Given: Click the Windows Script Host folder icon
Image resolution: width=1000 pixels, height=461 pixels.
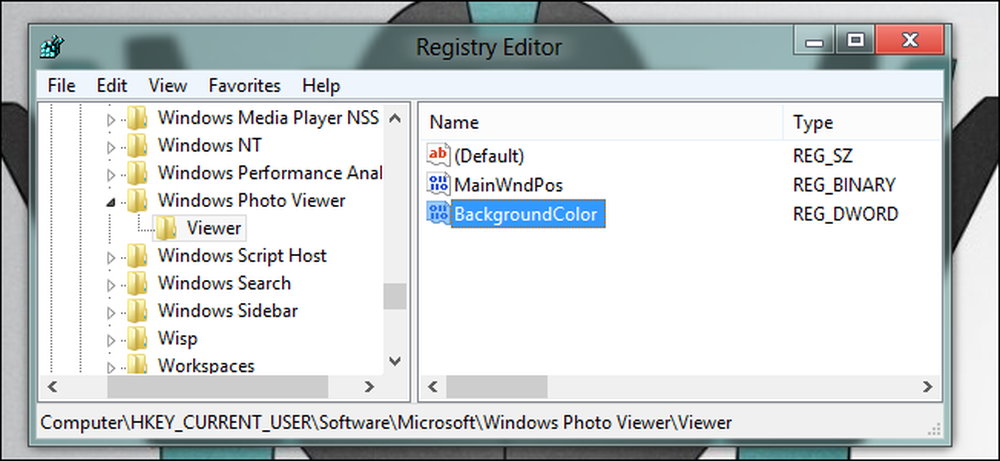Looking at the screenshot, I should pyautogui.click(x=136, y=256).
